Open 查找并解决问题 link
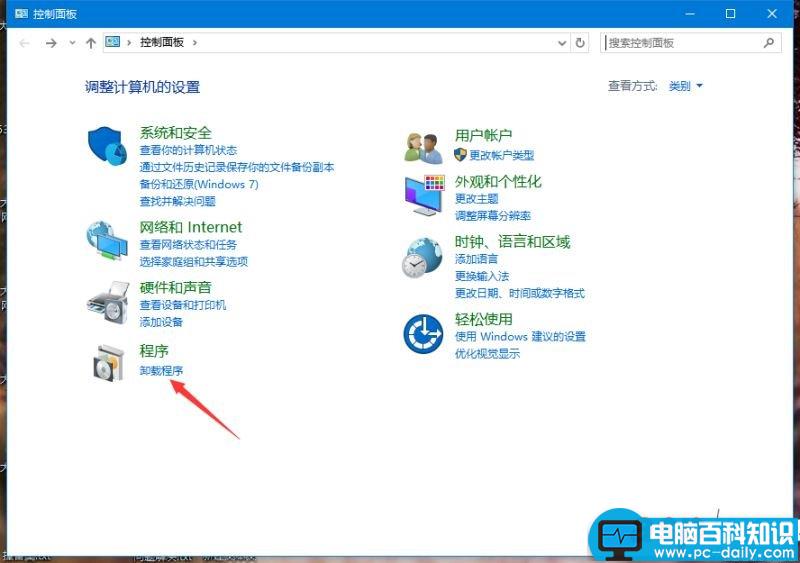800x563 pixels. (178, 201)
